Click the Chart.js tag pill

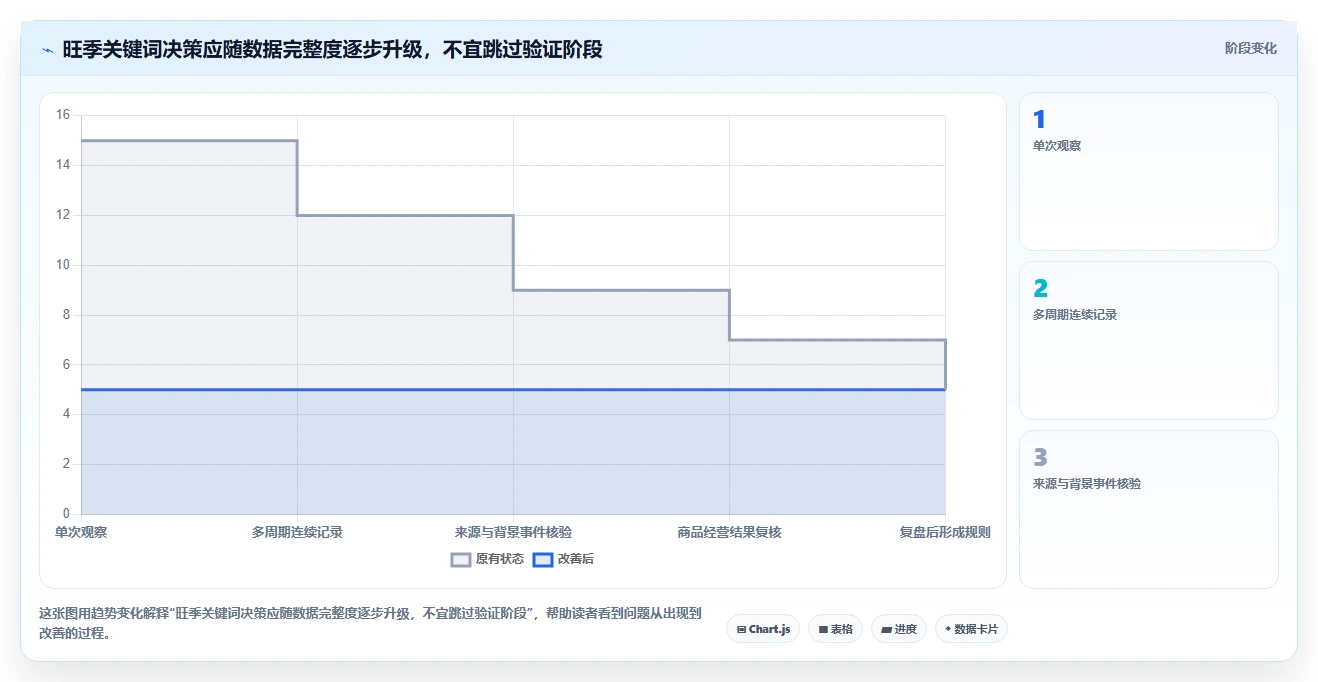click(x=763, y=629)
